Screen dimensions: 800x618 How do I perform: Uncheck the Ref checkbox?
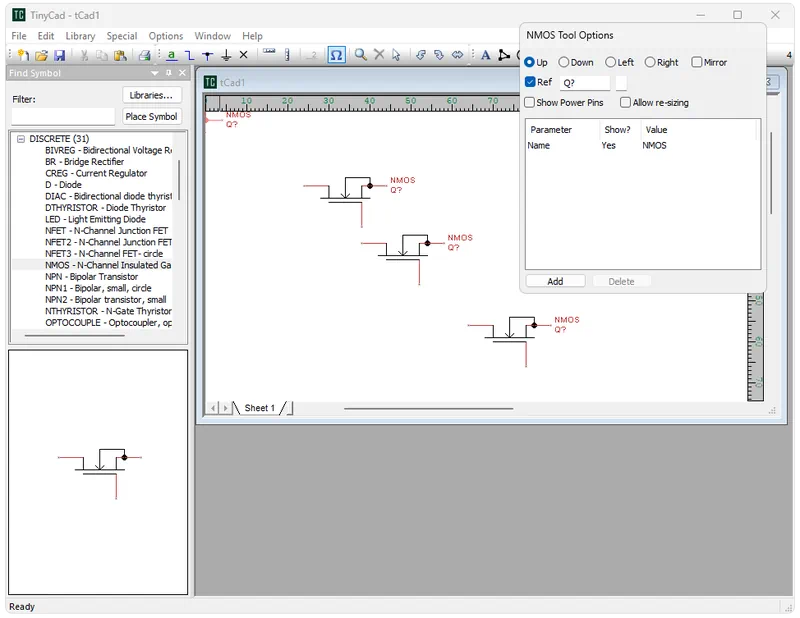coord(530,82)
